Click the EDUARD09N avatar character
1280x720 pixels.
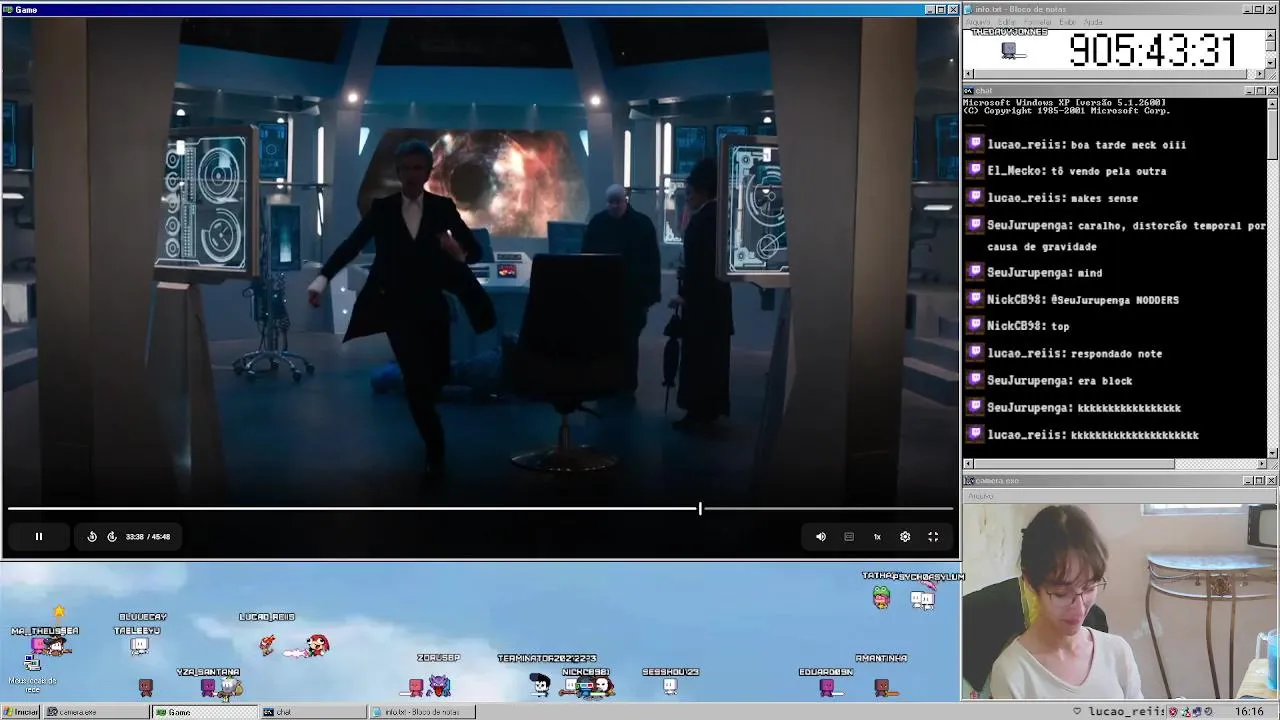[x=827, y=687]
